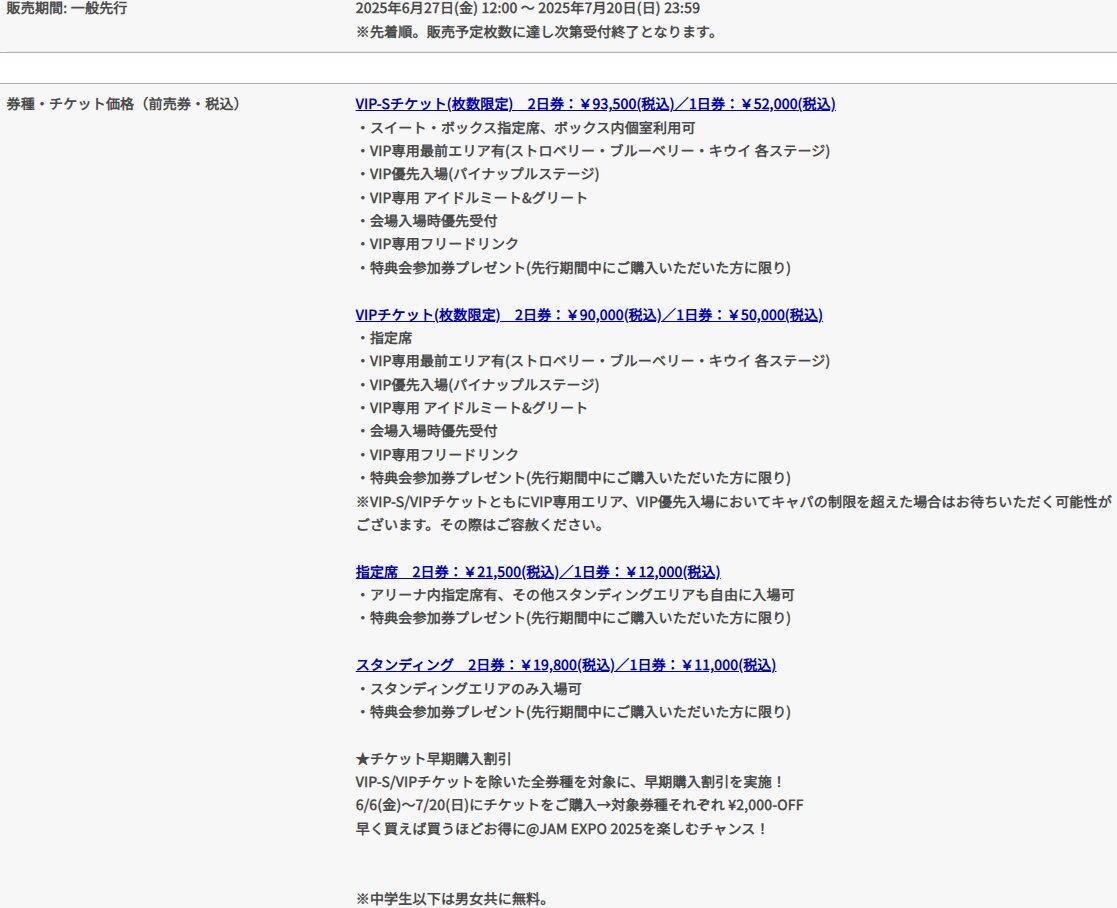Open the 指定席 2日券 ¥21,500 link
The height and width of the screenshot is (908, 1117).
538,572
